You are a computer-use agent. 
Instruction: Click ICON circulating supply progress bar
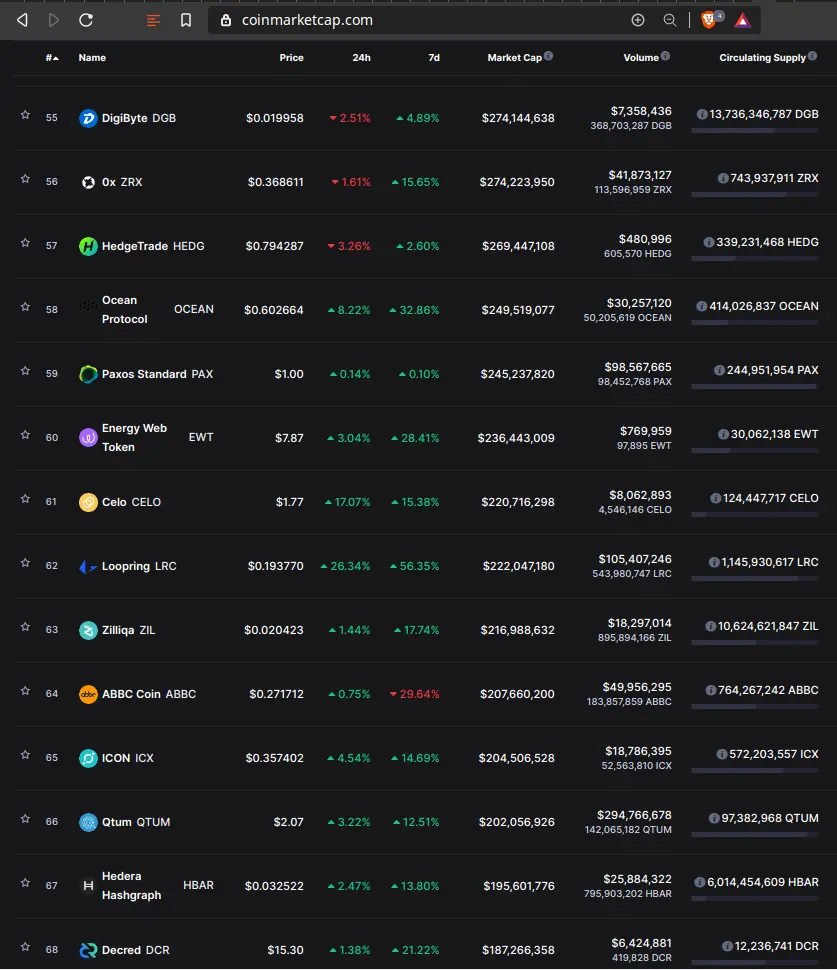click(755, 770)
